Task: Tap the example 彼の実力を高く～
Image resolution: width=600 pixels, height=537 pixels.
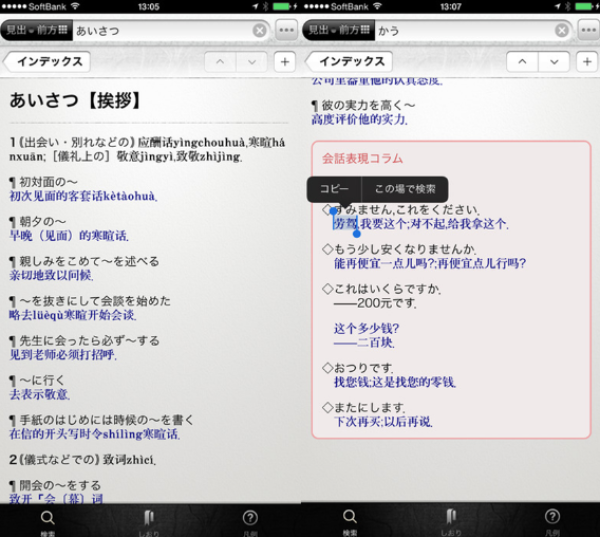Action: [363, 105]
